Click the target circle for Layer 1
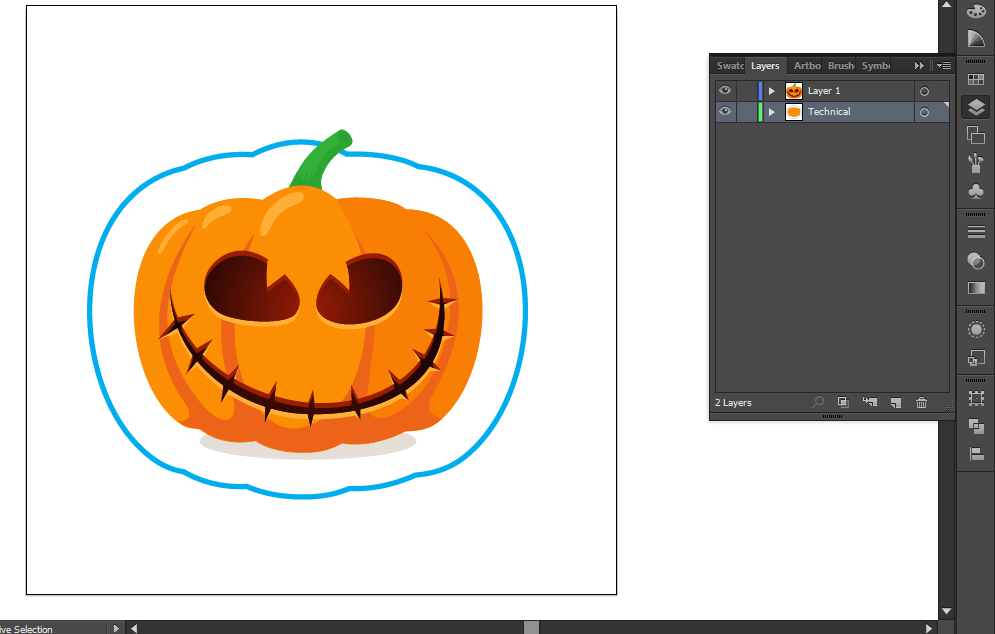This screenshot has height=634, width=995. (924, 91)
